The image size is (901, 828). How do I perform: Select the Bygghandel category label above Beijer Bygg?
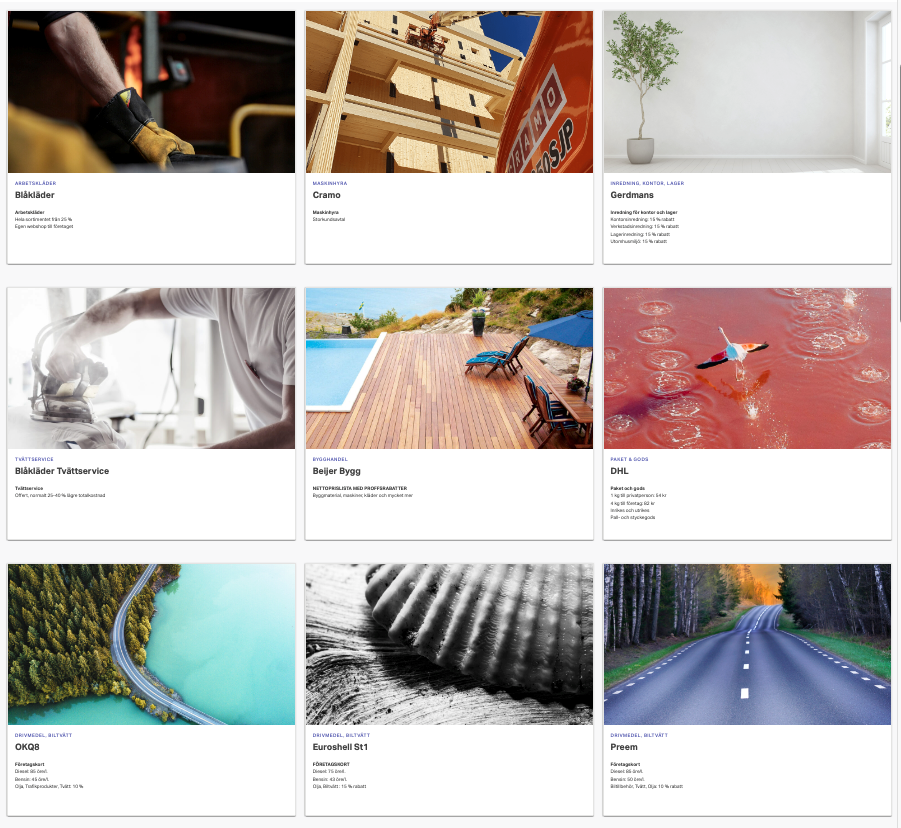tap(330, 459)
